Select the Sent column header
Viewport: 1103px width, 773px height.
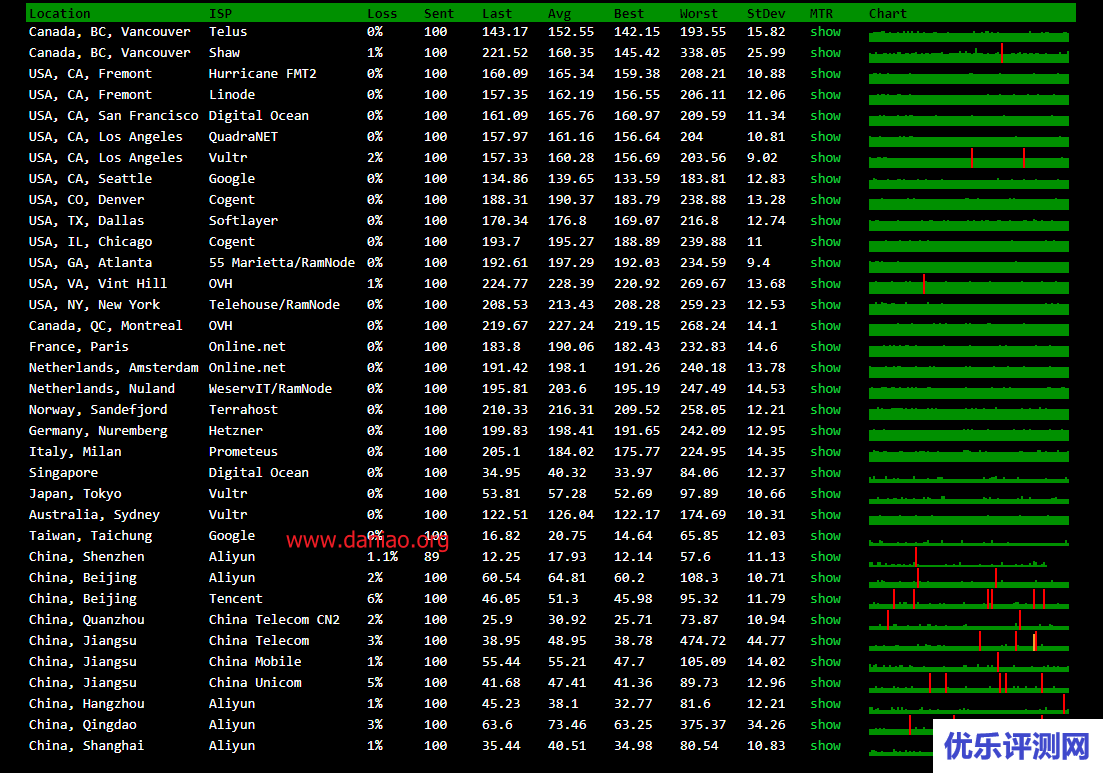click(x=439, y=13)
